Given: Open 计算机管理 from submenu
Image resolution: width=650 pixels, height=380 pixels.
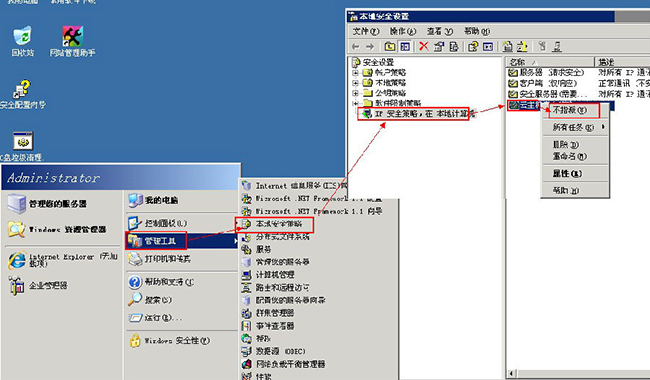Looking at the screenshot, I should [x=268, y=274].
